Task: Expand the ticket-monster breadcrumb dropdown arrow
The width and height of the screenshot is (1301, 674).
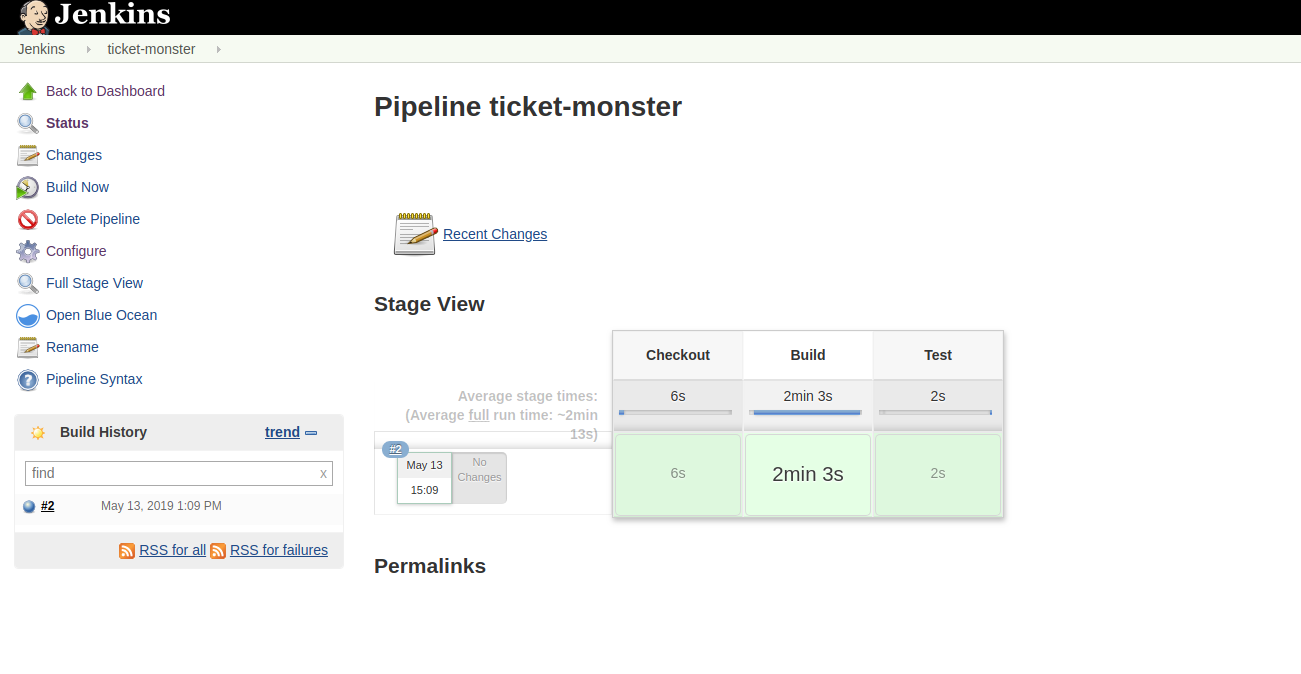Action: (x=219, y=49)
